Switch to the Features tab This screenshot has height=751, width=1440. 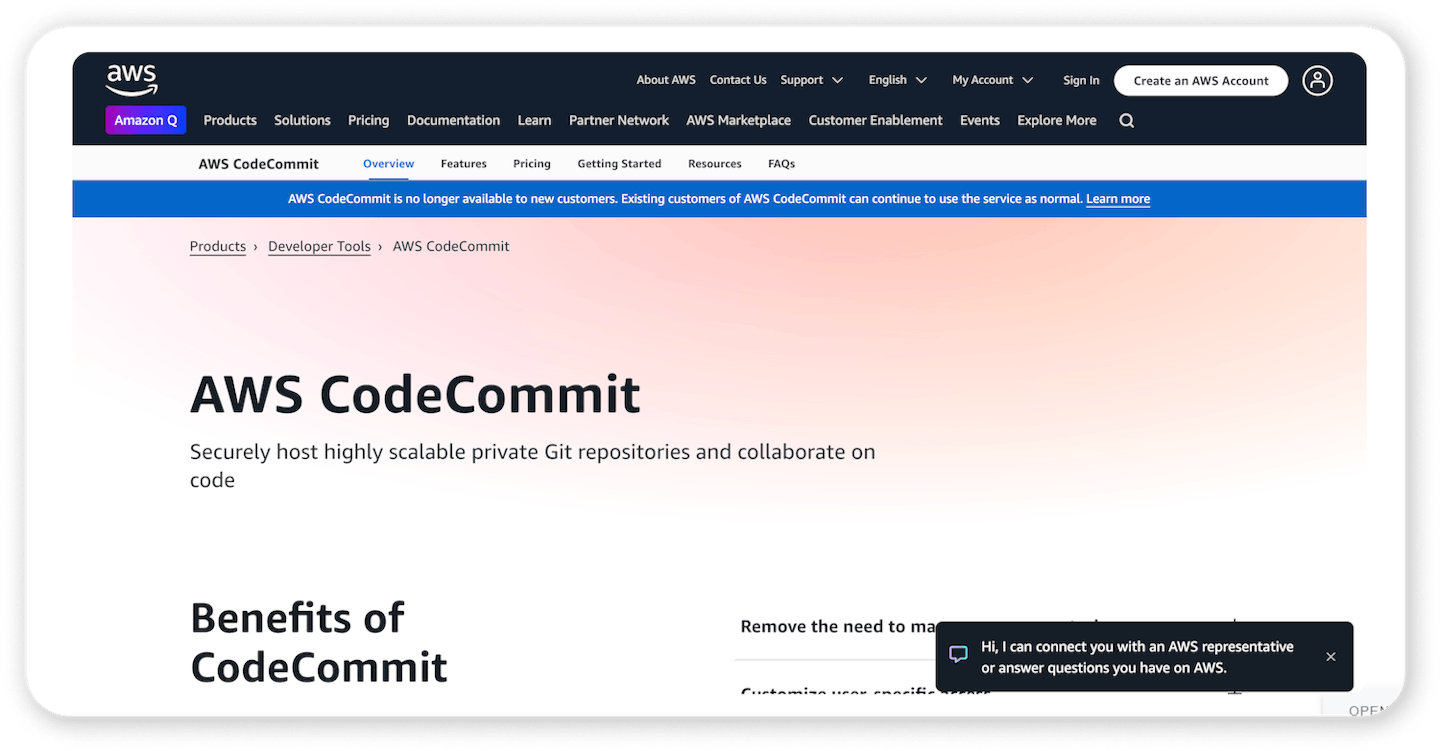tap(463, 163)
